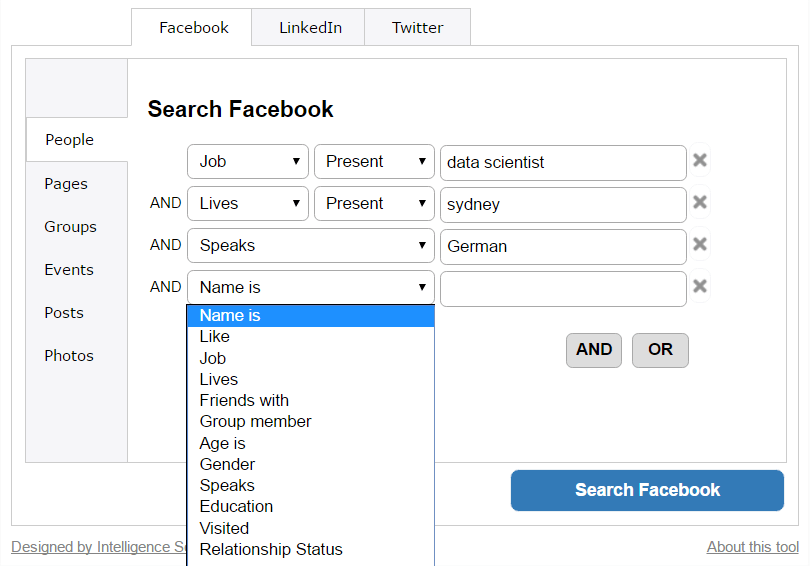Choose 'Age is' option
Viewport: 810px width, 566px height.
(310, 444)
